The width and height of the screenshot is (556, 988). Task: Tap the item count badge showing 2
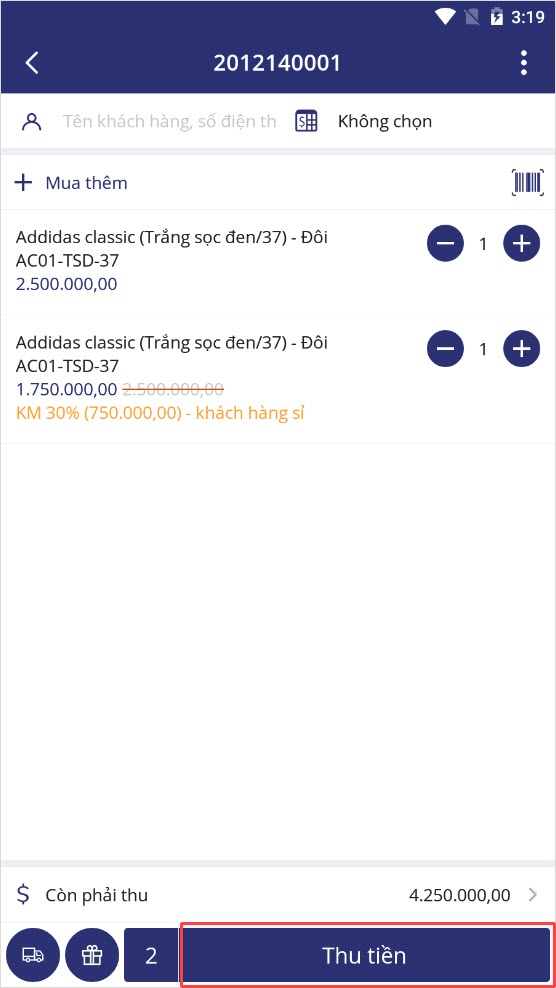point(151,955)
